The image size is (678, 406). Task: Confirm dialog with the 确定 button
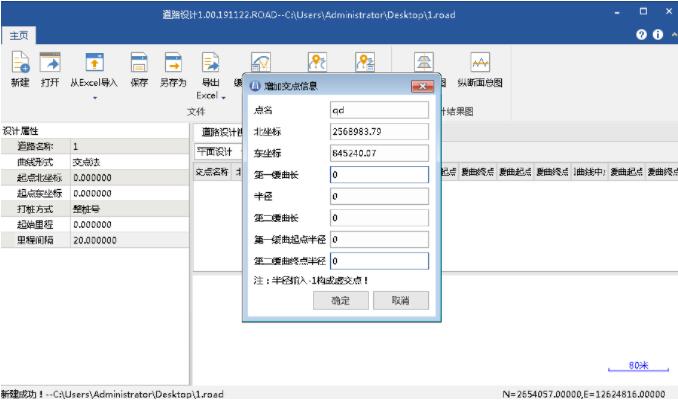tap(340, 300)
